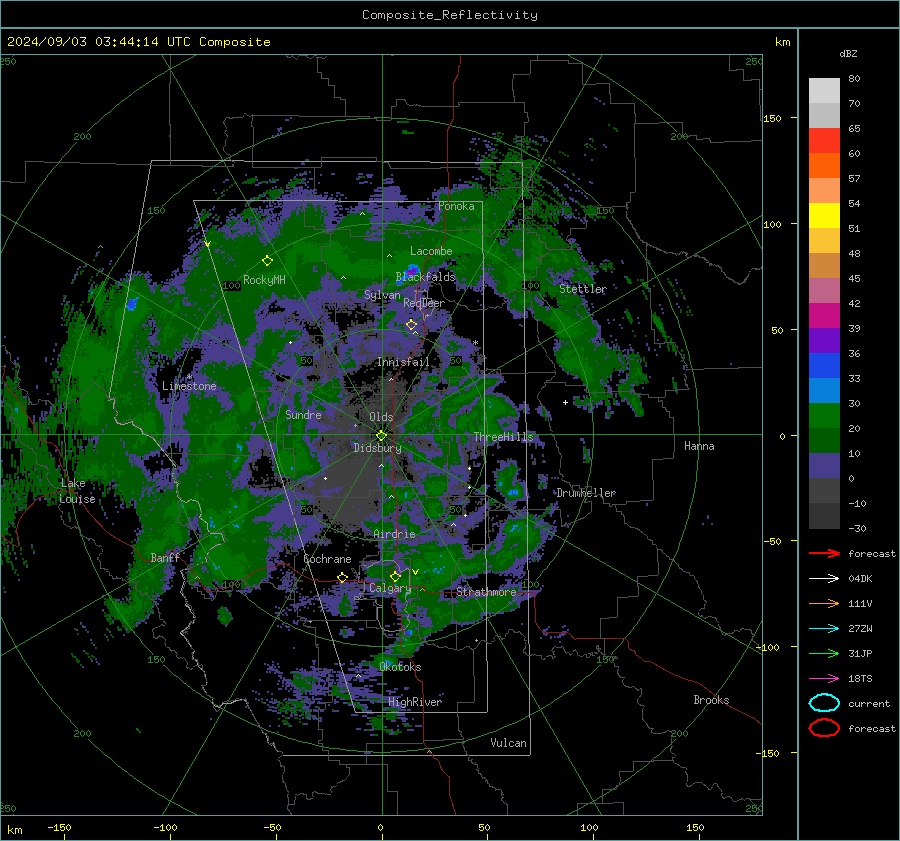Click the -100 tick on bottom axis

165,827
